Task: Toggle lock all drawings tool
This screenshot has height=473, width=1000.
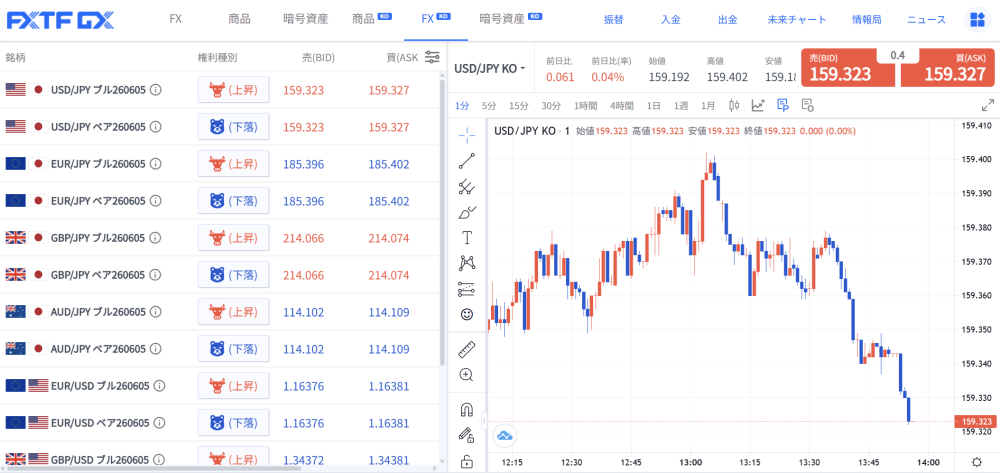Action: click(x=466, y=460)
